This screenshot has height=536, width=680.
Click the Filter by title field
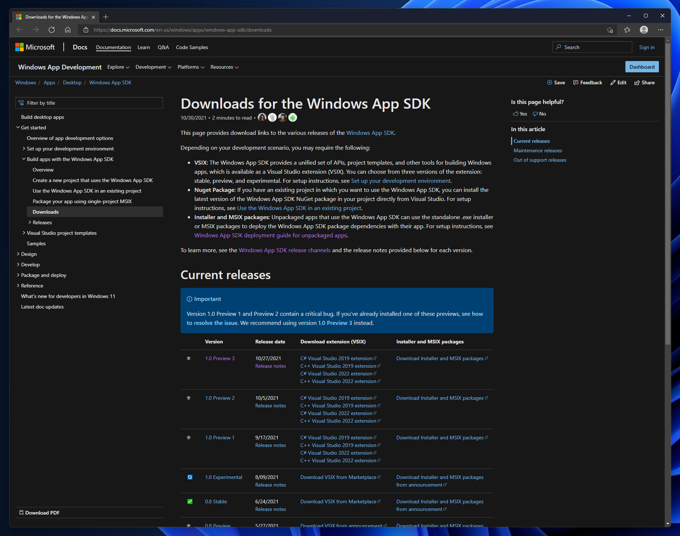(x=89, y=103)
